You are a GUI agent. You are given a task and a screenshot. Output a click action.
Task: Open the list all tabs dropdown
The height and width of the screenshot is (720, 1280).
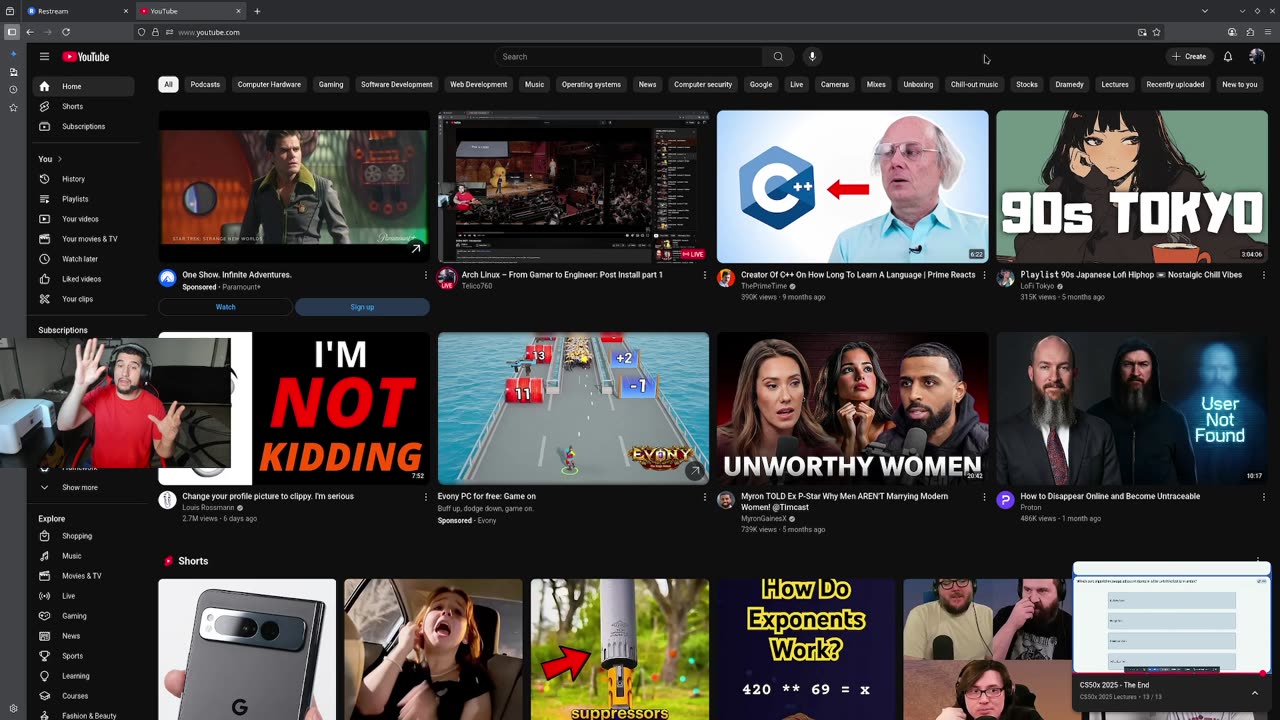[x=1204, y=11]
